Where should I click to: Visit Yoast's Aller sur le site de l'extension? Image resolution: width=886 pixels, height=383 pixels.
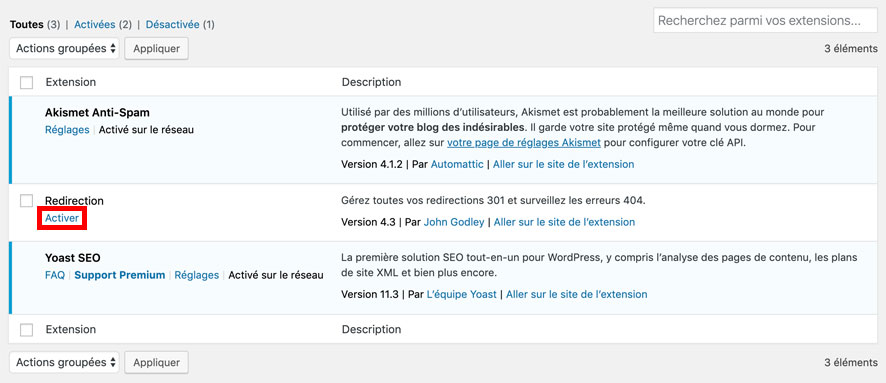pos(577,294)
